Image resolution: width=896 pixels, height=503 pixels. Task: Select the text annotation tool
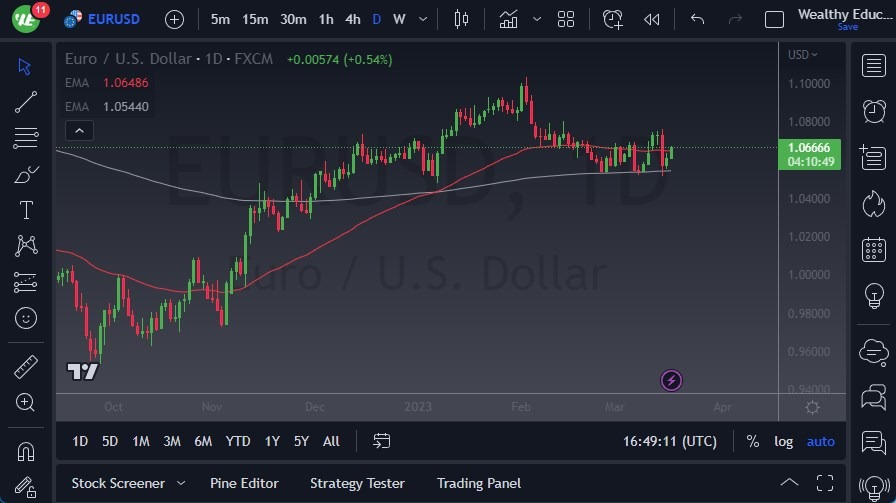coord(26,210)
